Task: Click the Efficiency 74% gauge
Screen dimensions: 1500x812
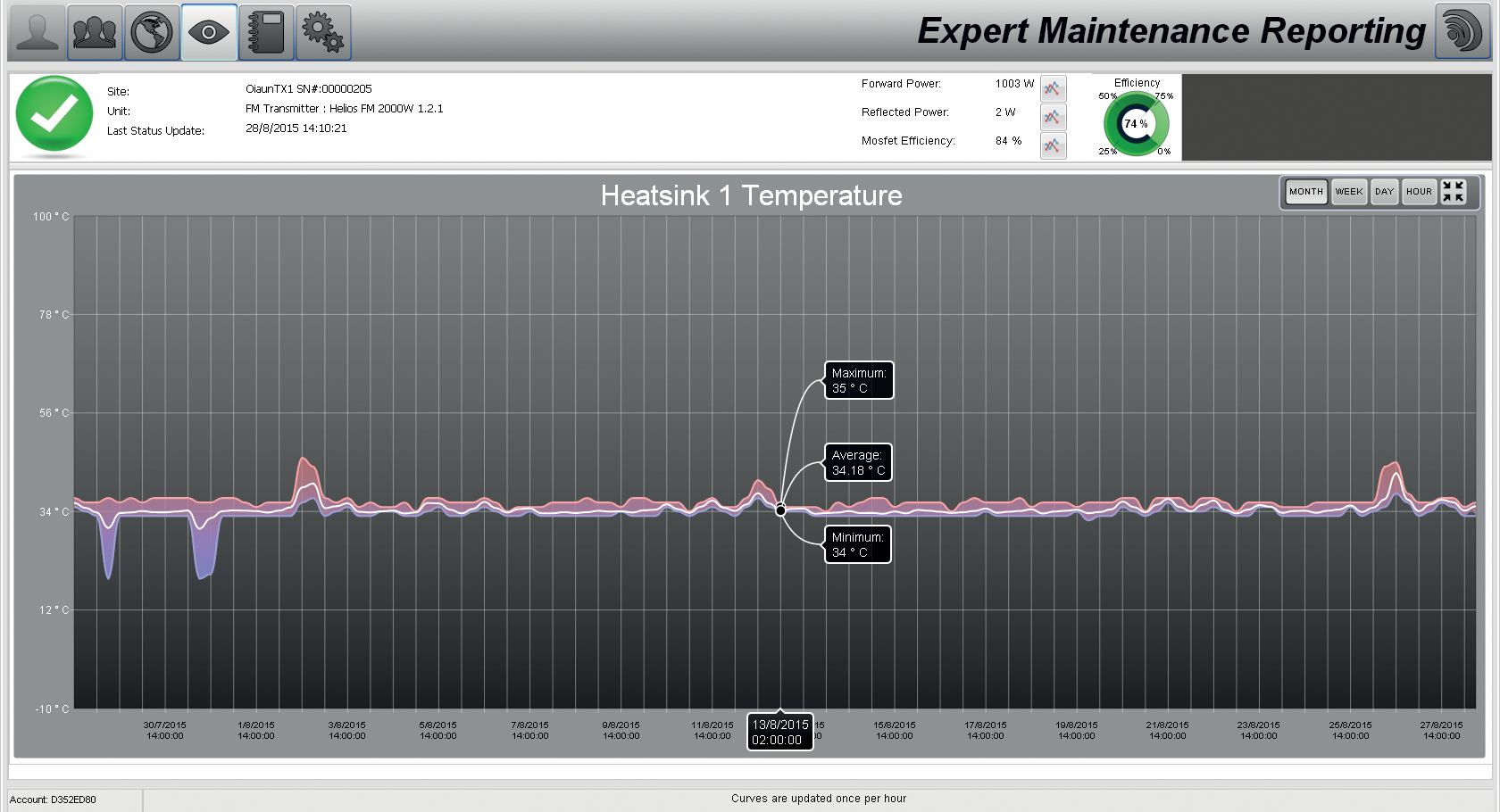Action: pyautogui.click(x=1136, y=124)
